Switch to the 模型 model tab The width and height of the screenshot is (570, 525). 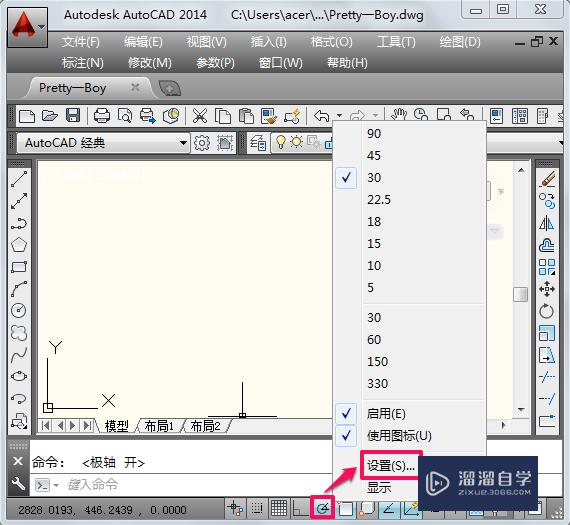click(117, 426)
